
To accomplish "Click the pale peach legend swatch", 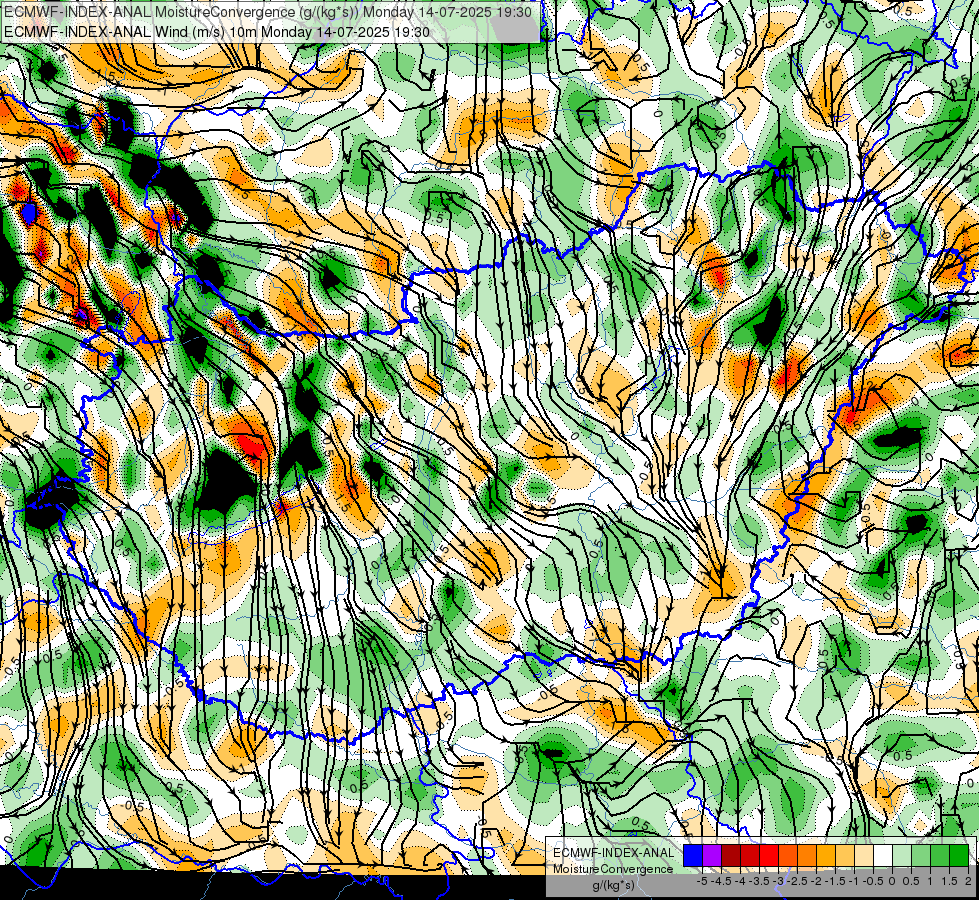I will (x=864, y=856).
